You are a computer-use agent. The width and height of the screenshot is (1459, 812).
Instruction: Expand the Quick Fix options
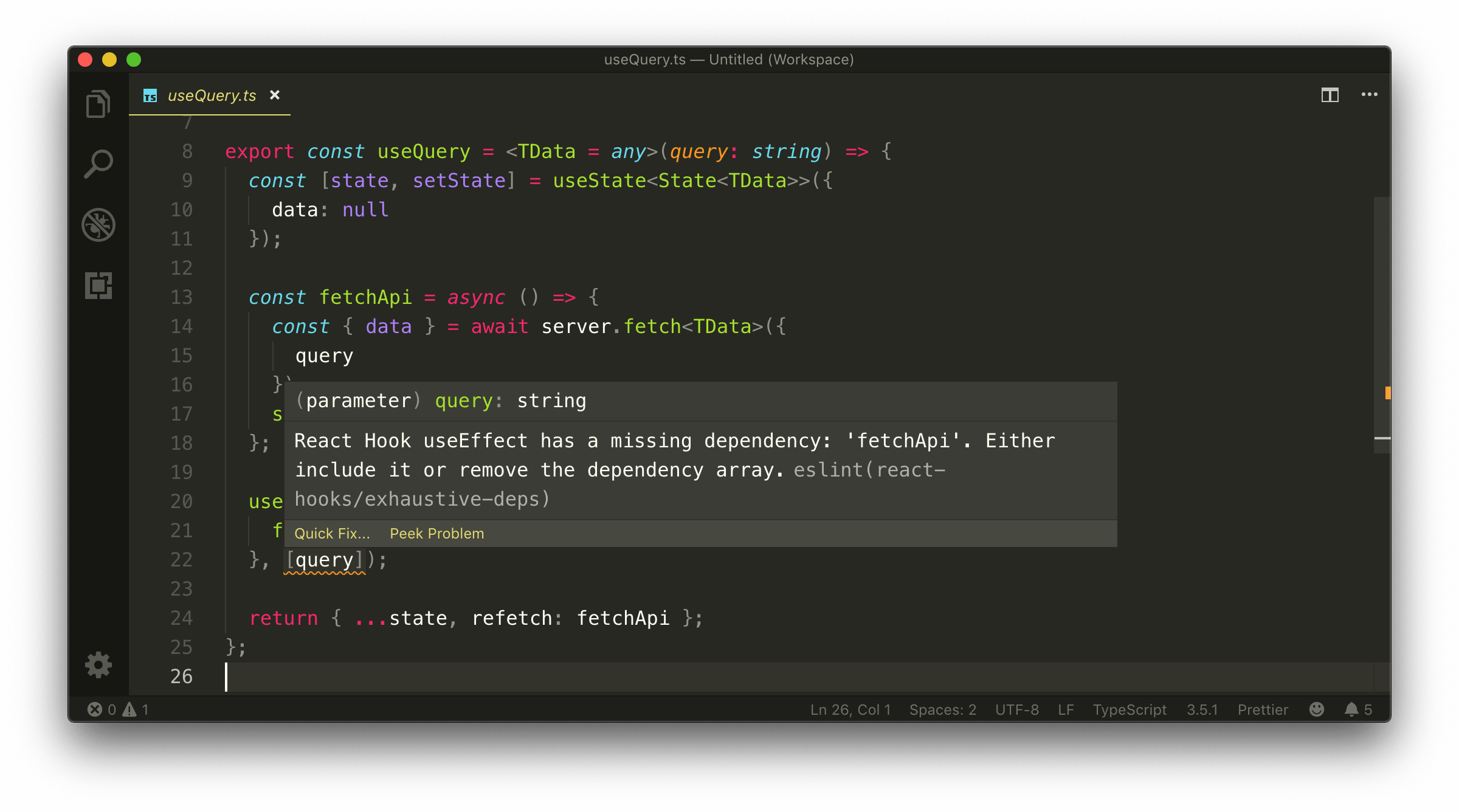pos(333,533)
